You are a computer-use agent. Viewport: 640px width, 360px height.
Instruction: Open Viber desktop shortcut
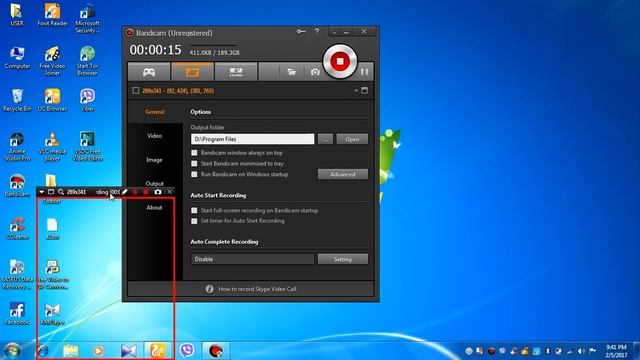(x=87, y=100)
